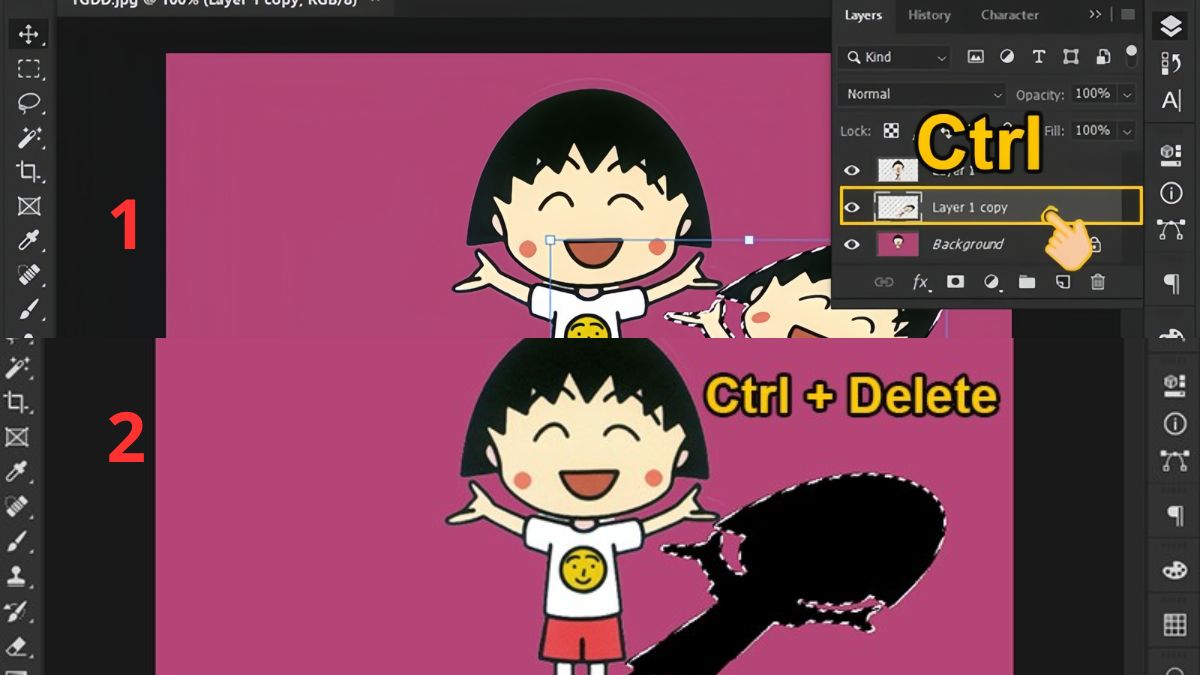Toggle shape layer filter

tap(1070, 57)
